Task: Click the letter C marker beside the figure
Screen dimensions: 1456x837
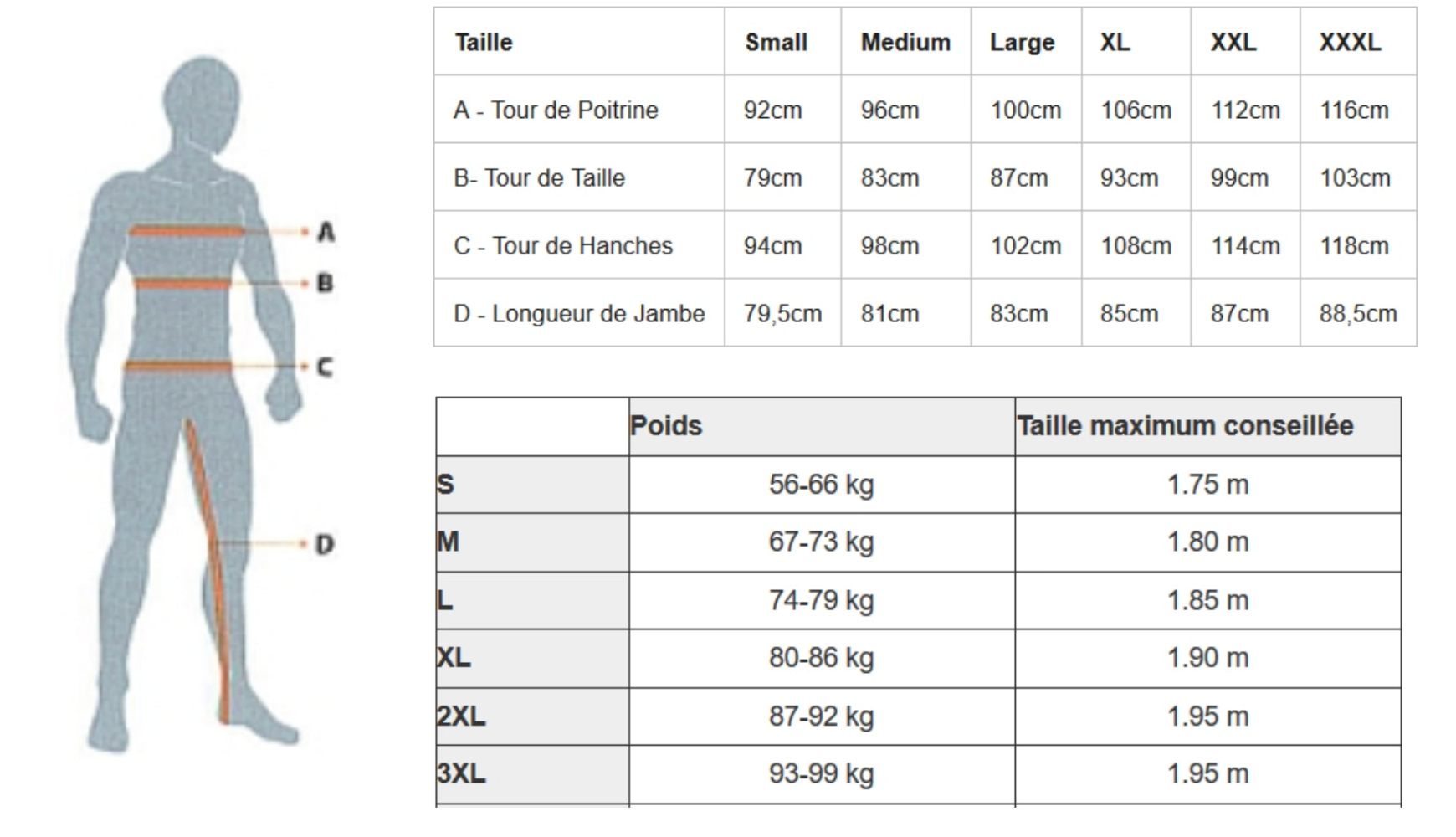Action: (x=326, y=367)
